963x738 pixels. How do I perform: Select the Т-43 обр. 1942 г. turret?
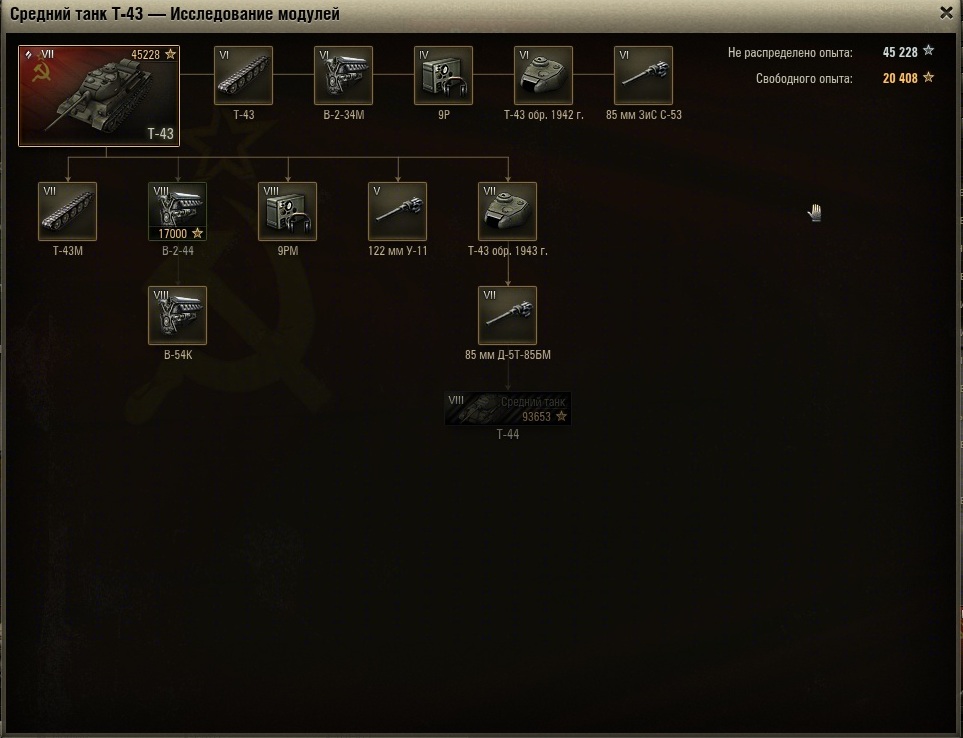point(543,75)
